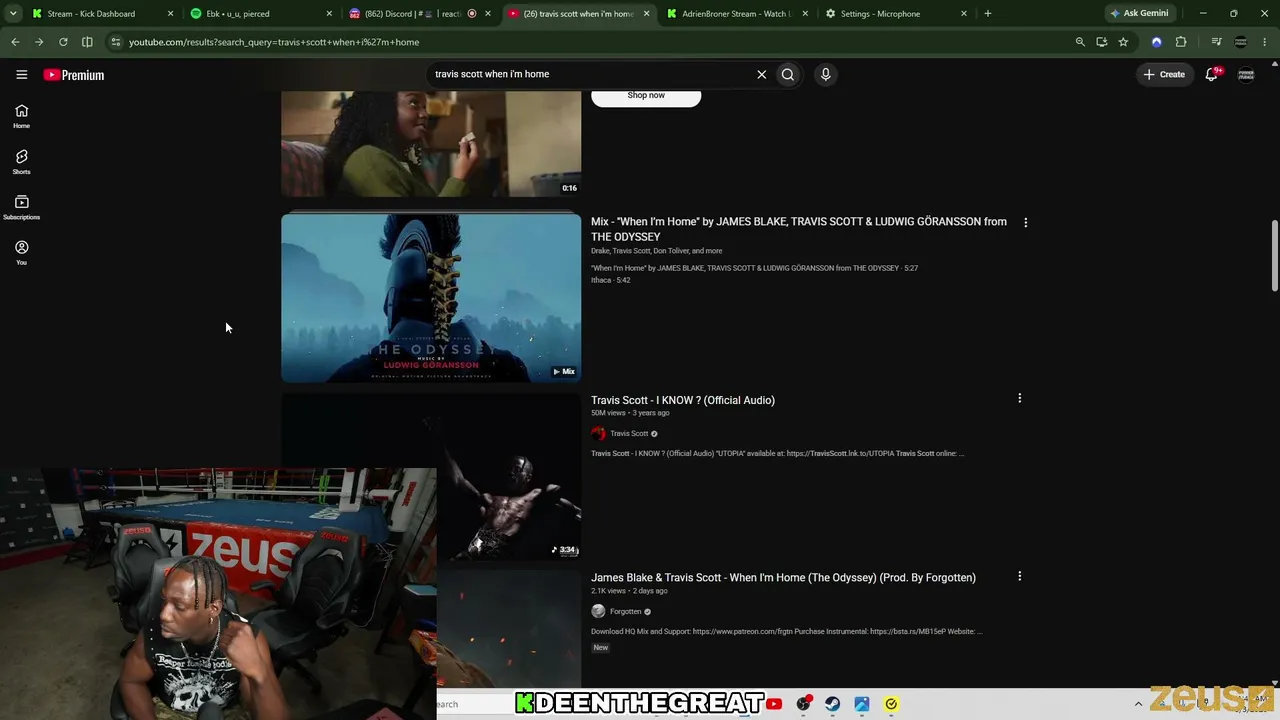Open a new browser tab
This screenshot has width=1280, height=720.
pyautogui.click(x=988, y=14)
